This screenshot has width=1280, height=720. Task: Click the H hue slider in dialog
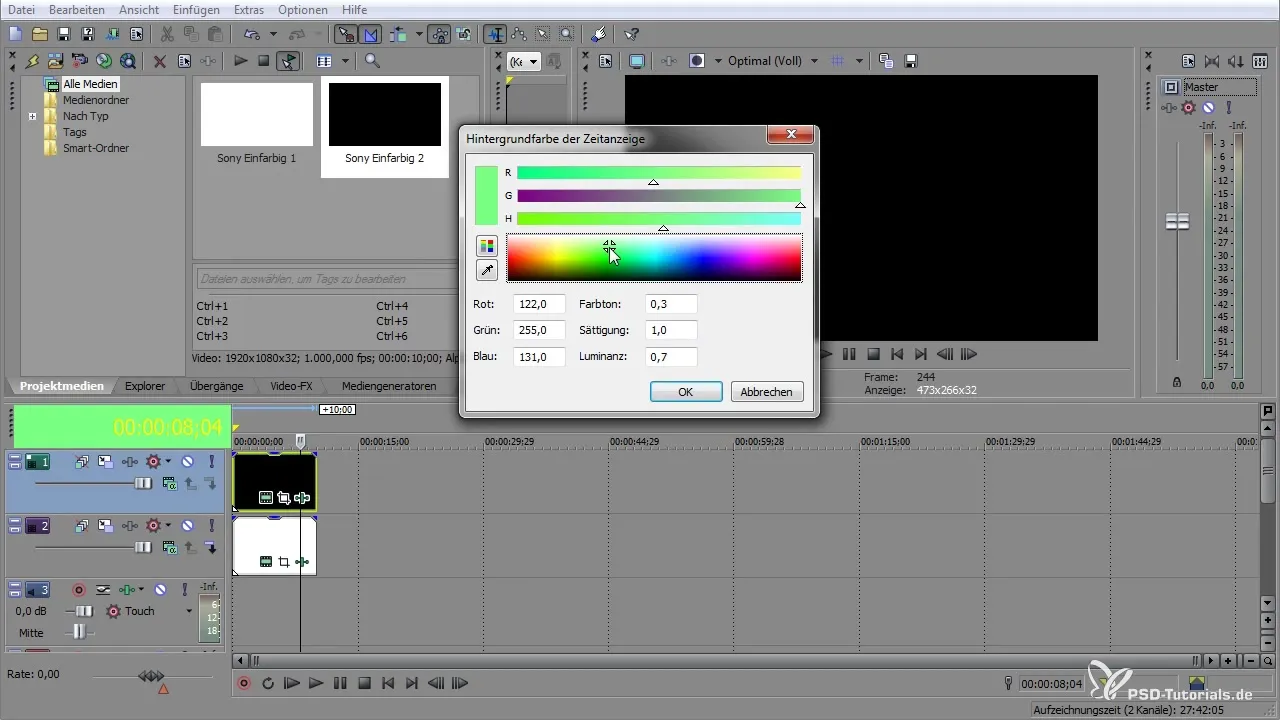coord(659,219)
